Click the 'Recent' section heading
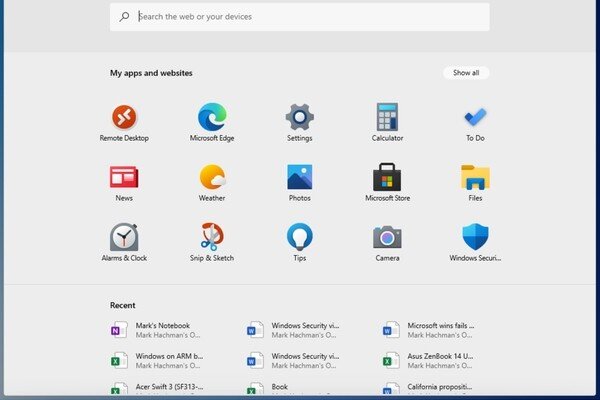 point(122,305)
